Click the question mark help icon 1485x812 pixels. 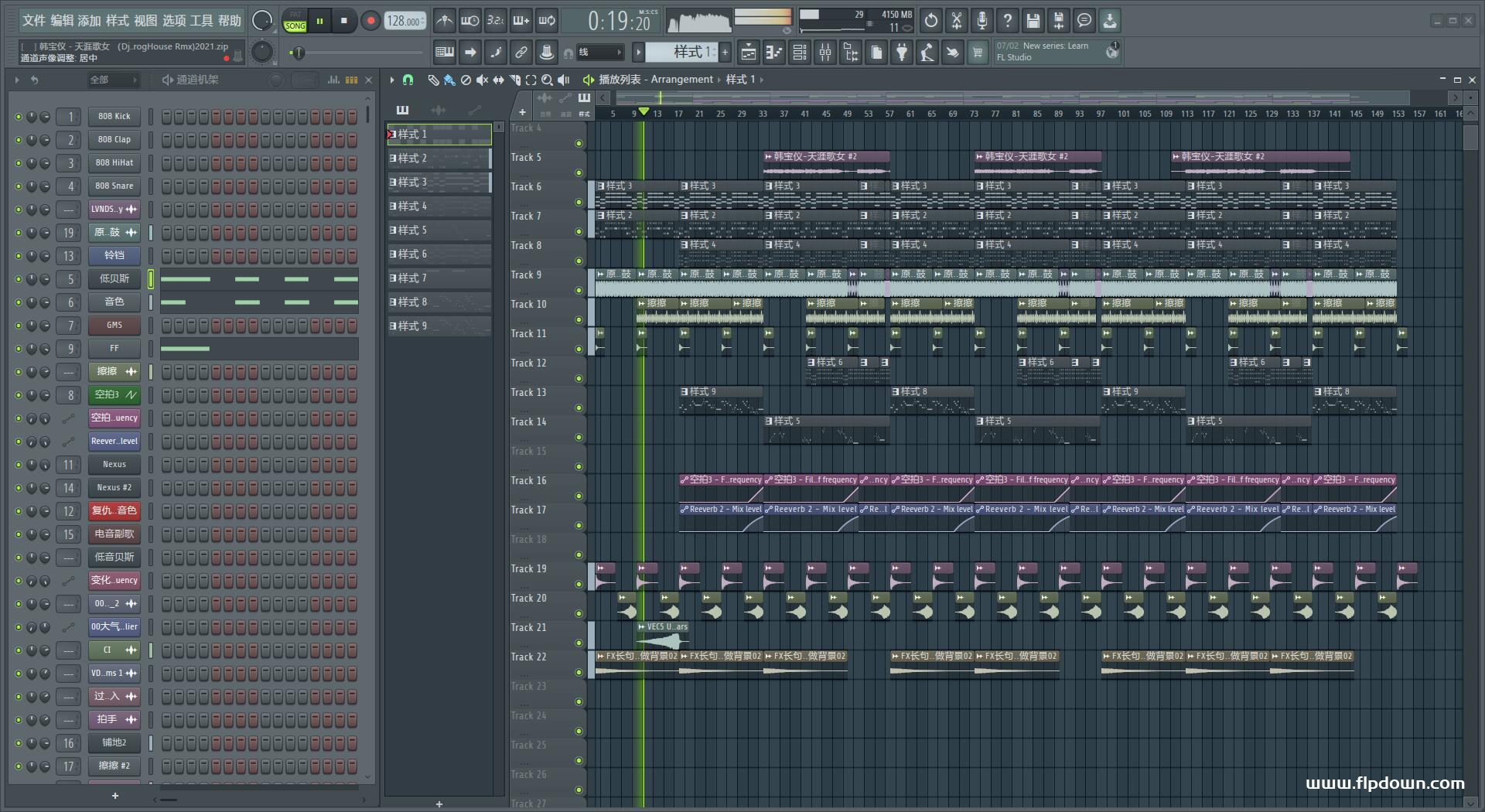(1008, 21)
